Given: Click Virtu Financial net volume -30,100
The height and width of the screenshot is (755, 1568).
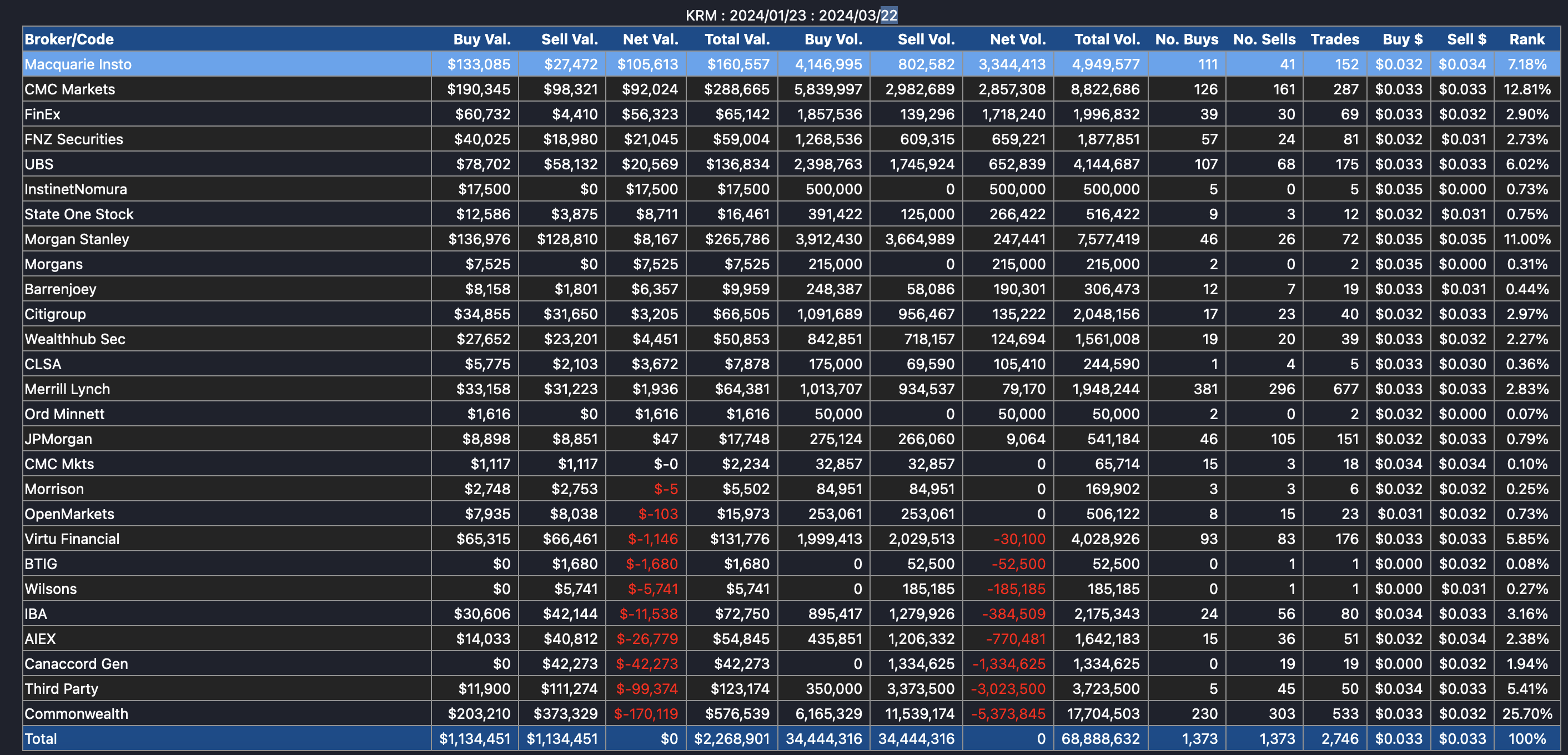Looking at the screenshot, I should point(1019,538).
